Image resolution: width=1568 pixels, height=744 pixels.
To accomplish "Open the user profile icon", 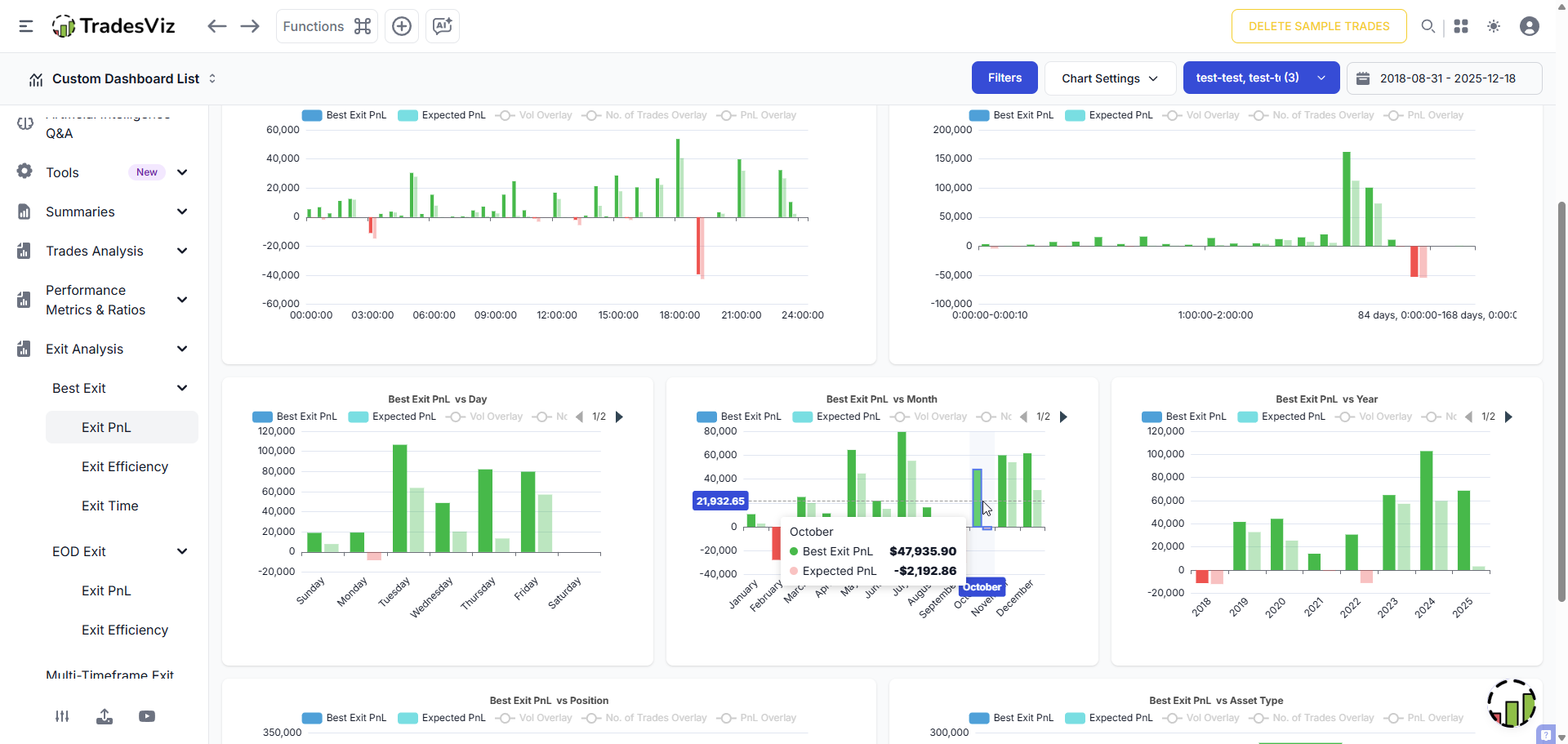I will point(1530,26).
